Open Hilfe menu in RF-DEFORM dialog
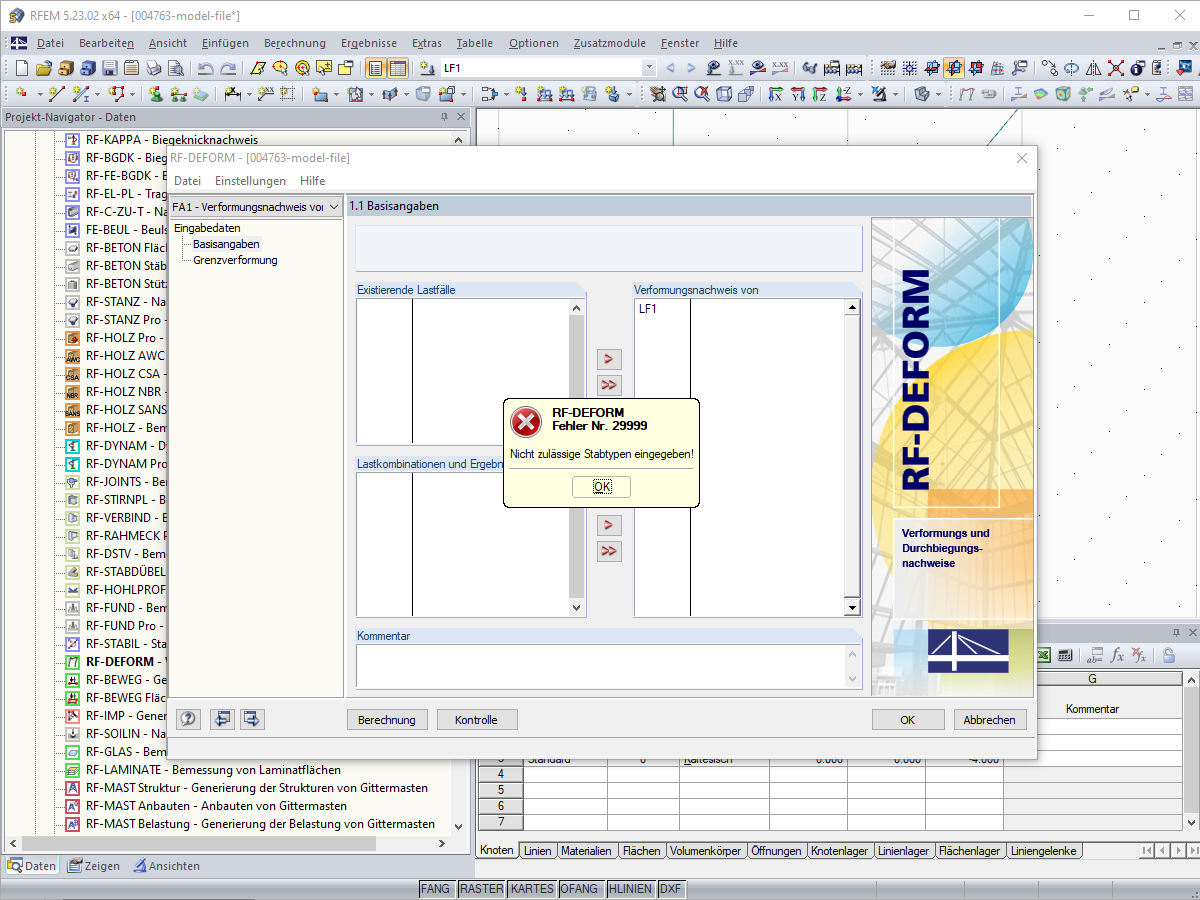Viewport: 1200px width, 900px height. pos(312,181)
